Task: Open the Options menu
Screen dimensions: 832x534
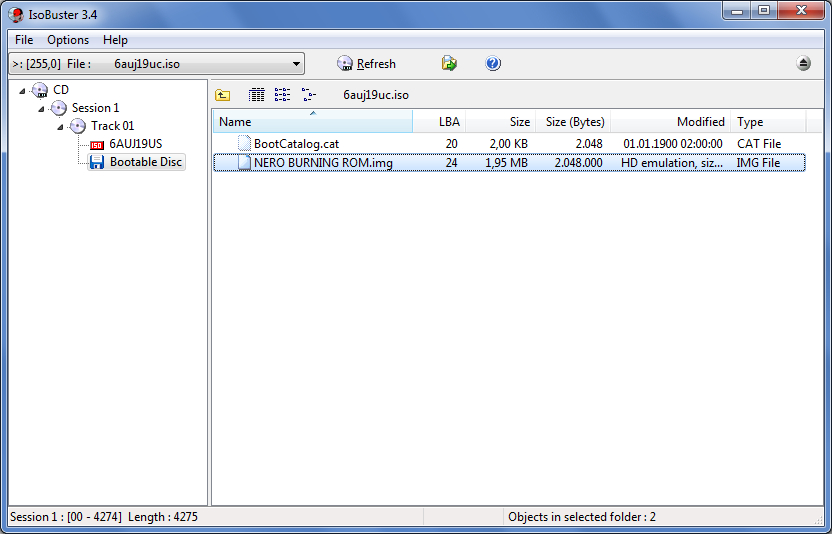Action: coord(68,40)
